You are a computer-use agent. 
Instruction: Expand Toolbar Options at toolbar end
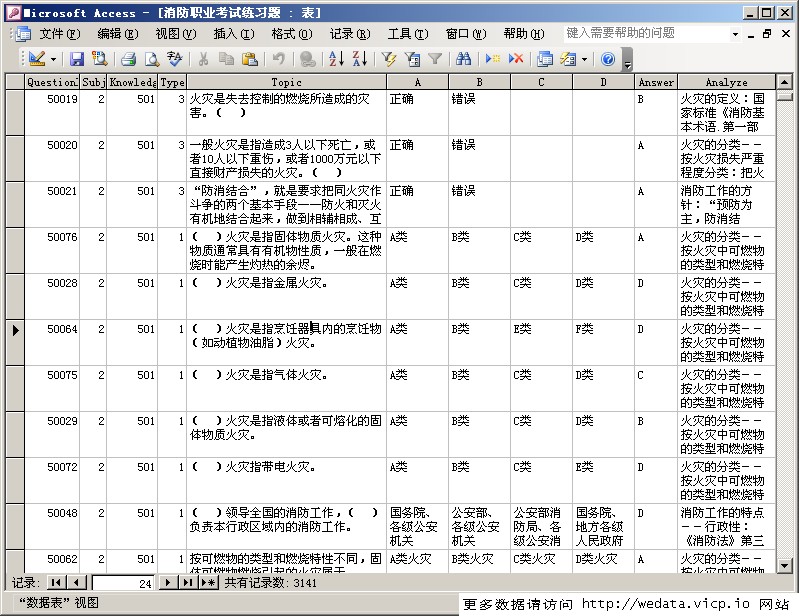click(x=628, y=59)
